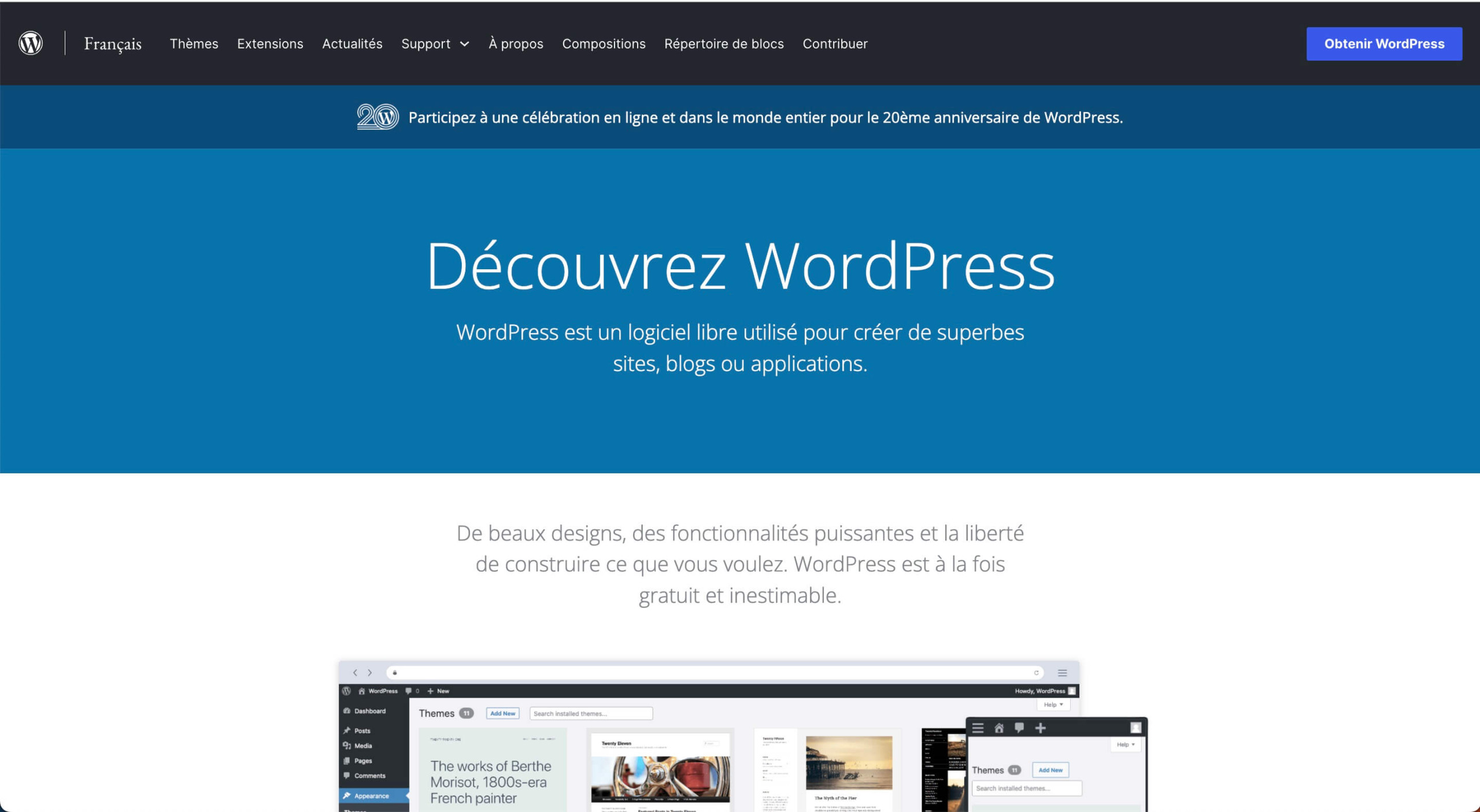
Task: Click the WordPress dashboard themes screenshot image
Action: click(x=743, y=736)
